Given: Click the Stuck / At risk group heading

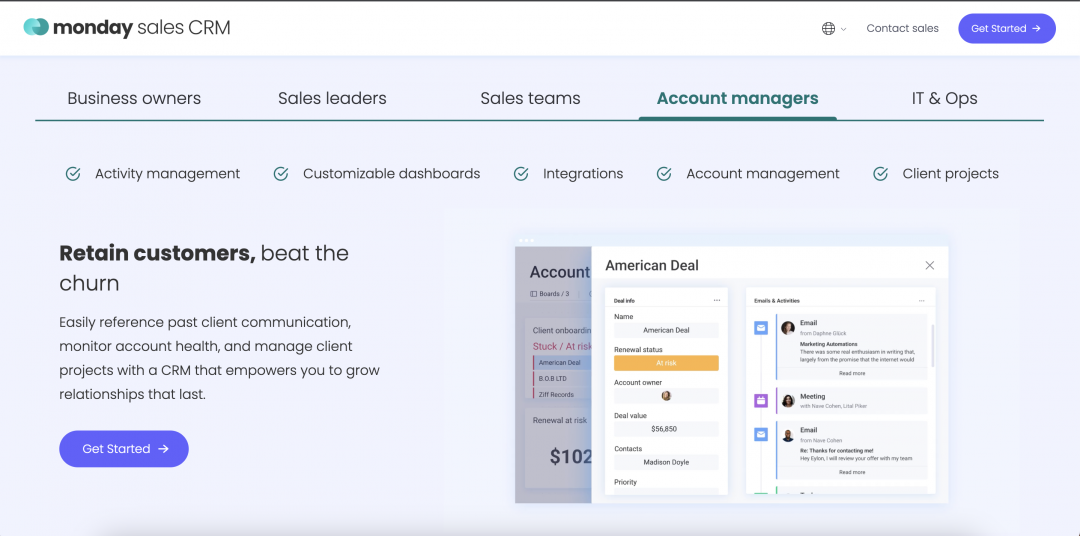Looking at the screenshot, I should (562, 346).
